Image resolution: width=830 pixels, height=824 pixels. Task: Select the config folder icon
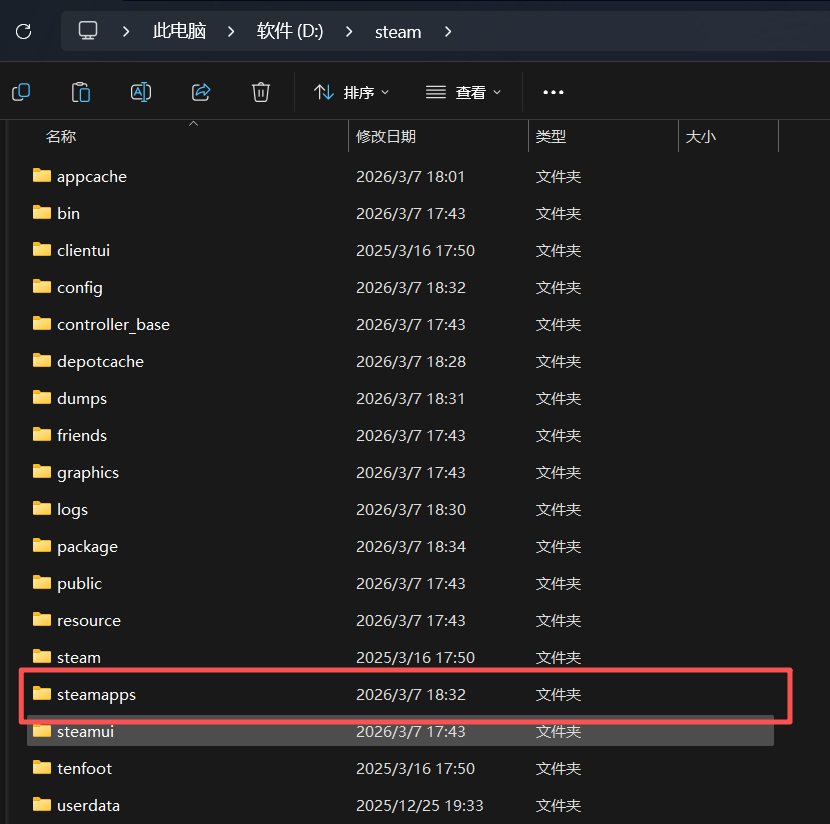42,286
